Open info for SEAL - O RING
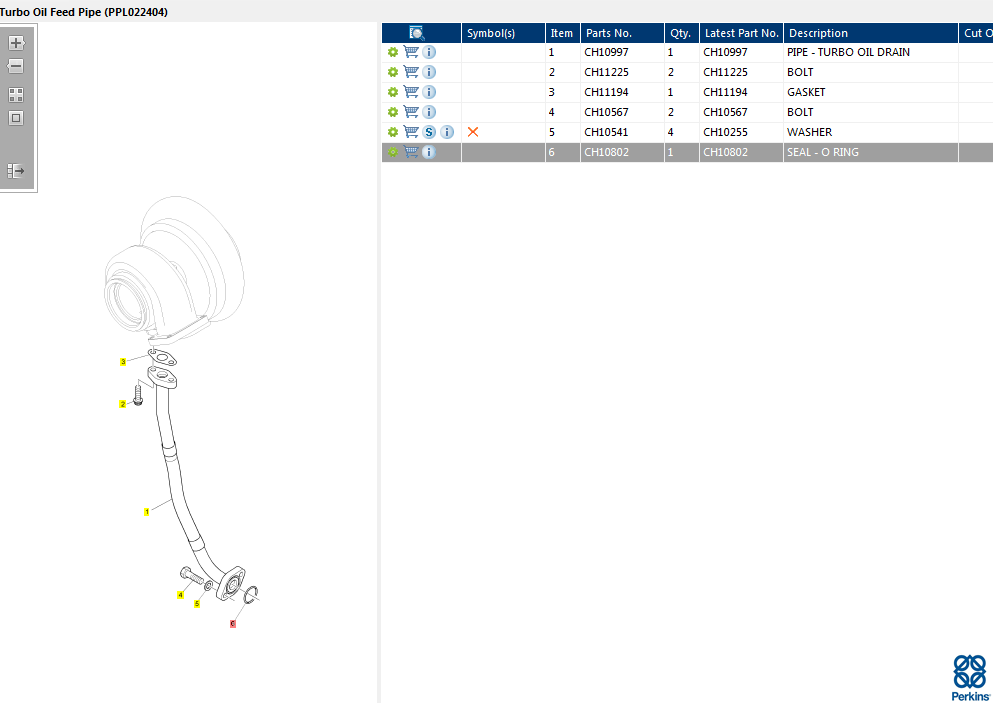The image size is (993, 703). pos(429,152)
